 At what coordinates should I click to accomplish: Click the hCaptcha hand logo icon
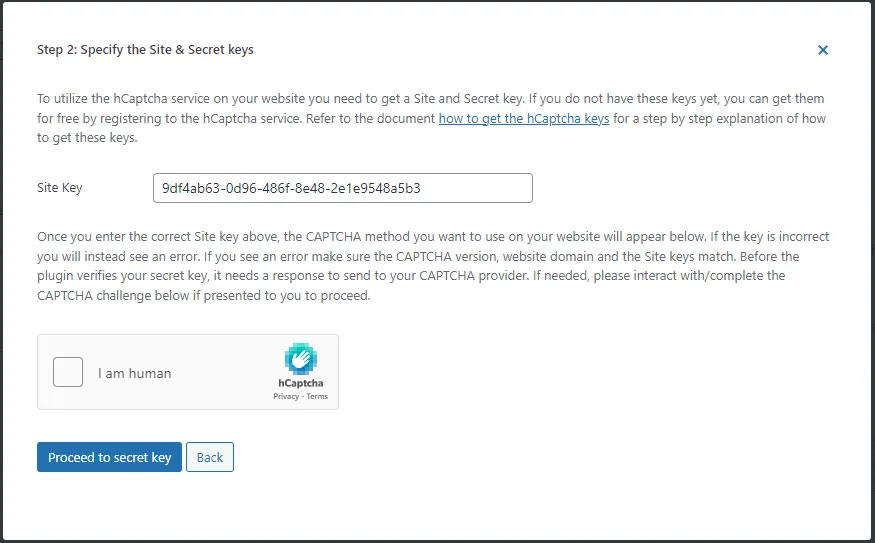tap(301, 358)
